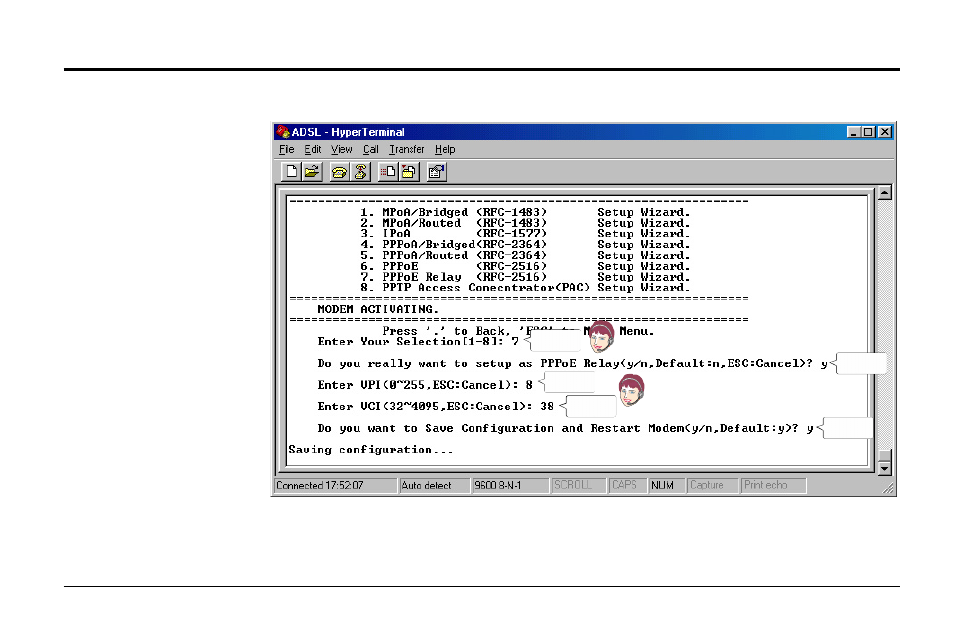The height and width of the screenshot is (637, 954).
Task: Open the Transfer menu
Action: pos(406,150)
